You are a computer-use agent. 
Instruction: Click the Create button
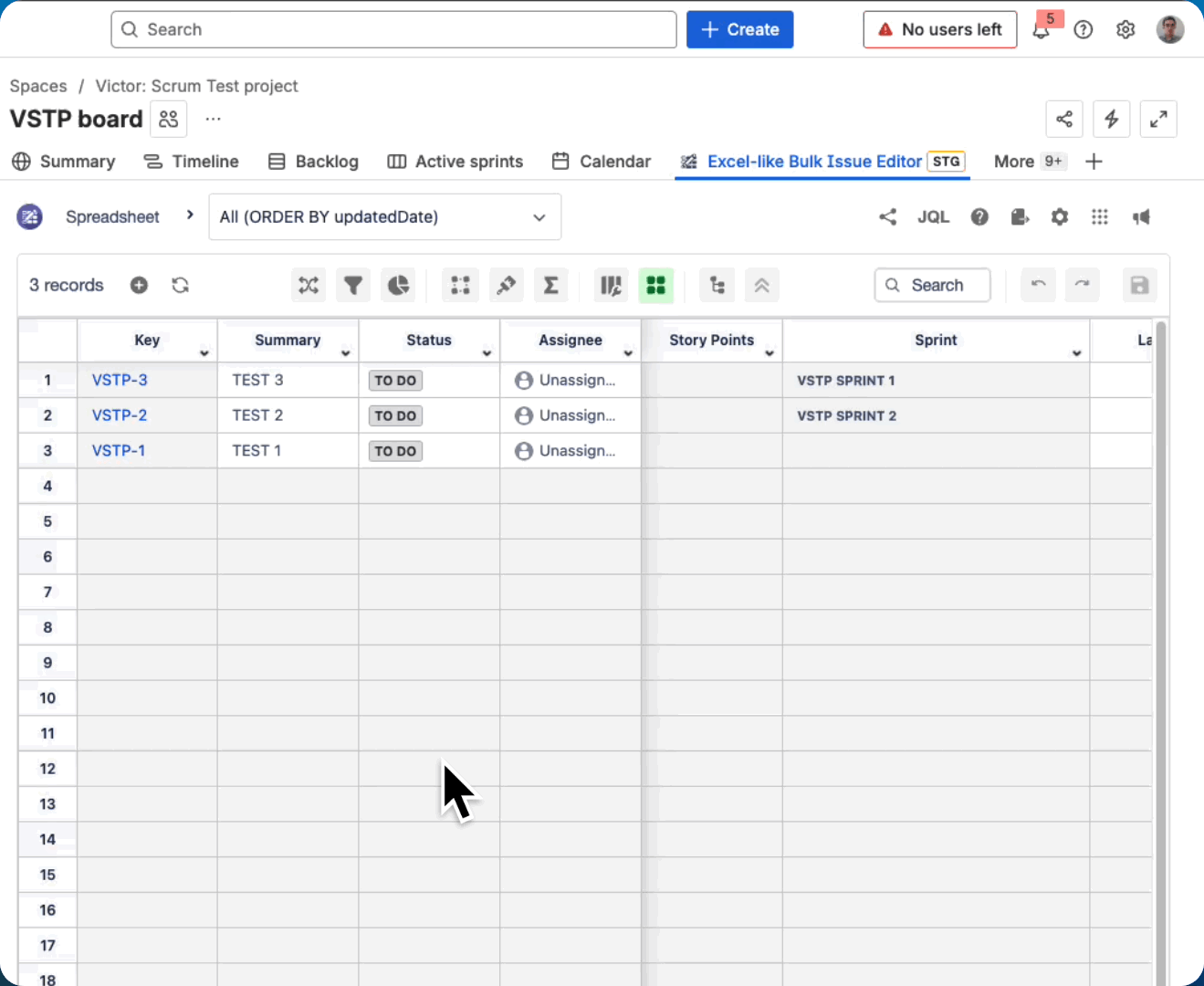click(x=739, y=29)
